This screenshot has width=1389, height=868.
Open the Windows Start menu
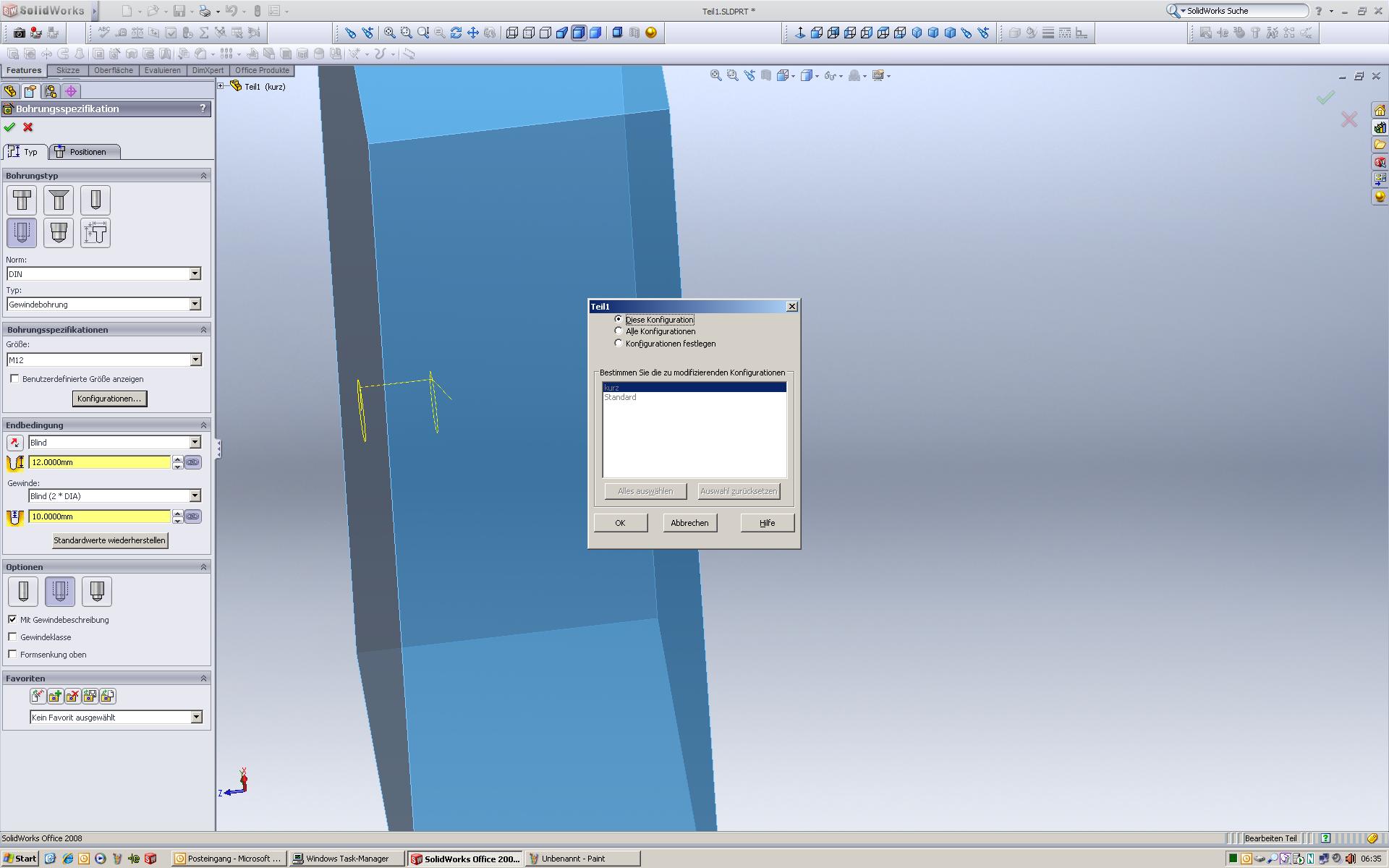point(20,859)
